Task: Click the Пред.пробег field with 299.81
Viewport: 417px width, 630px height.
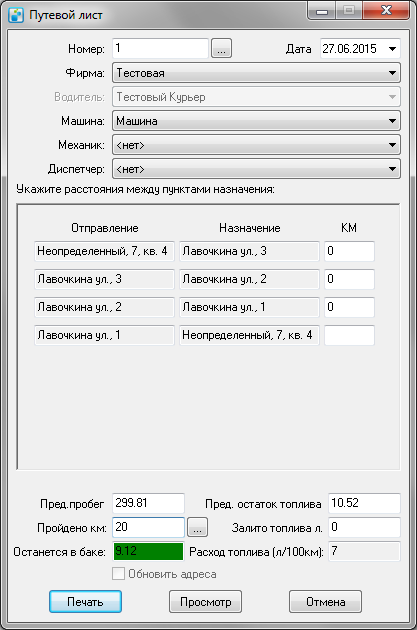Action: (x=148, y=503)
